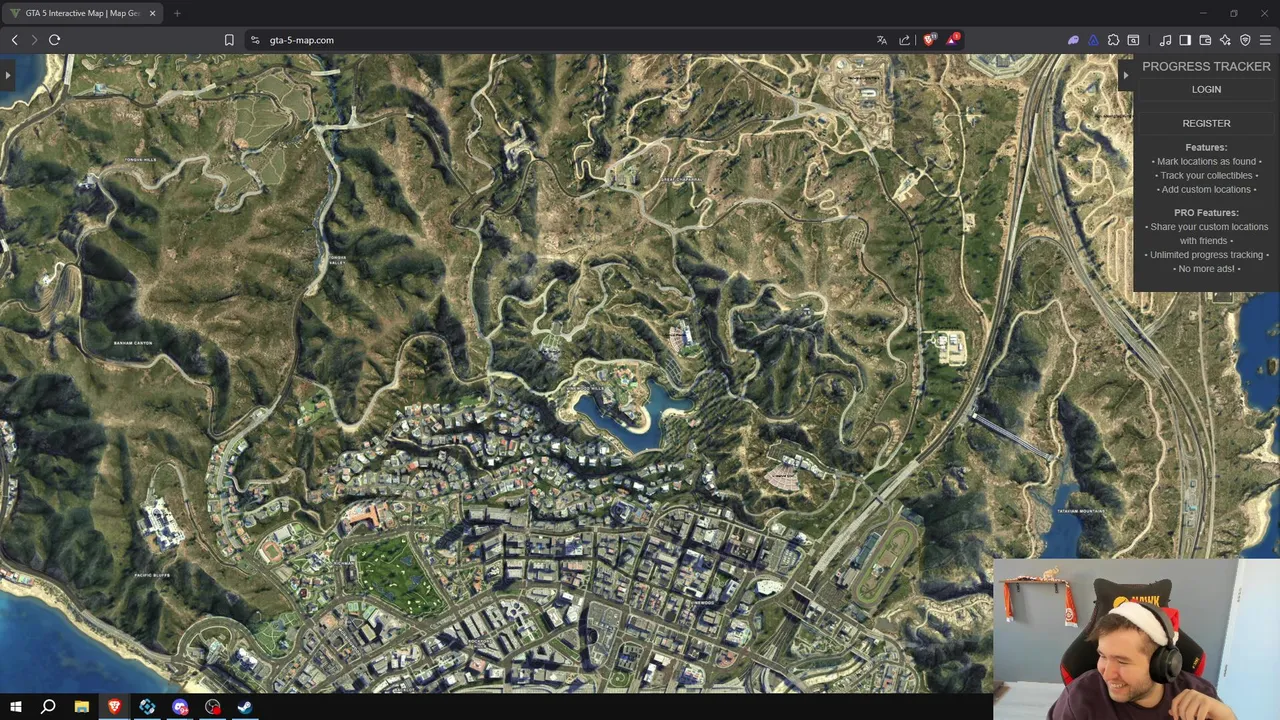The image size is (1280, 720).
Task: Click the browser forward arrow
Action: click(x=34, y=40)
